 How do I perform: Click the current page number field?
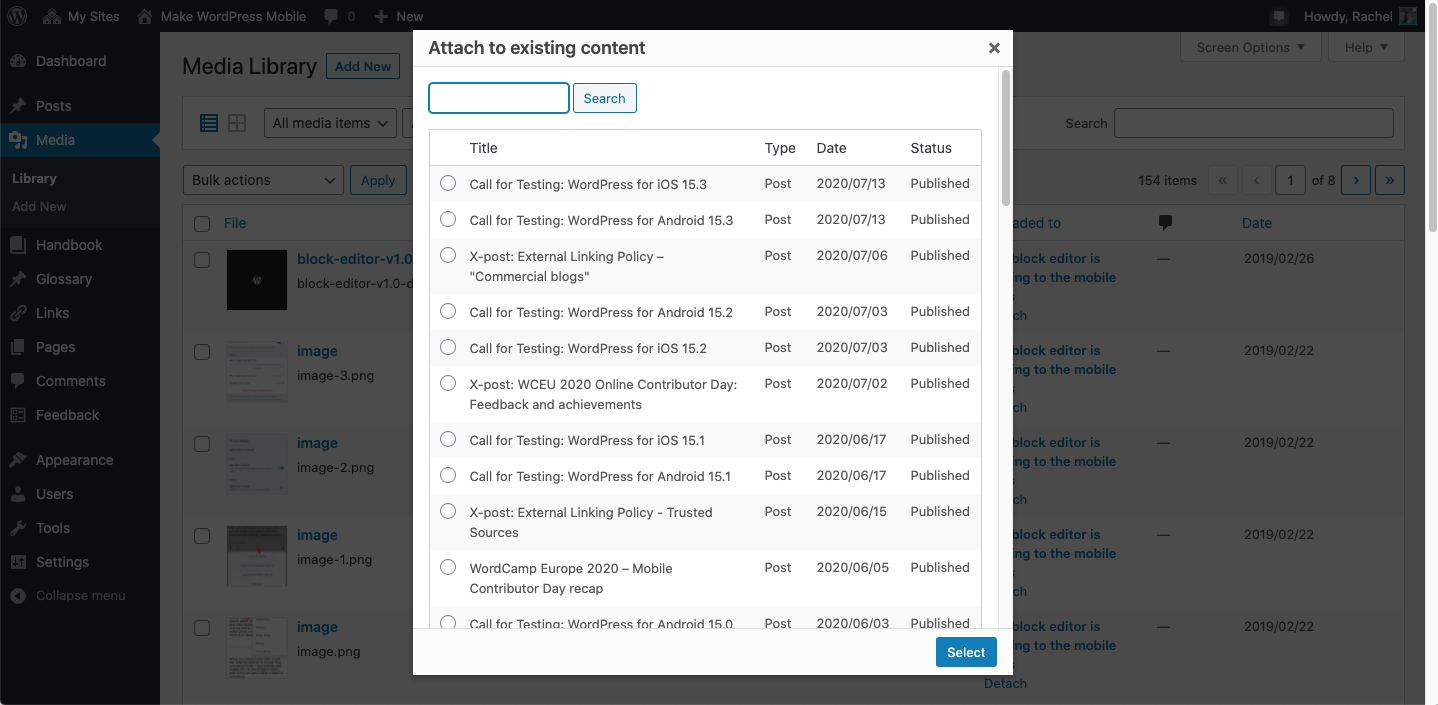click(x=1291, y=180)
